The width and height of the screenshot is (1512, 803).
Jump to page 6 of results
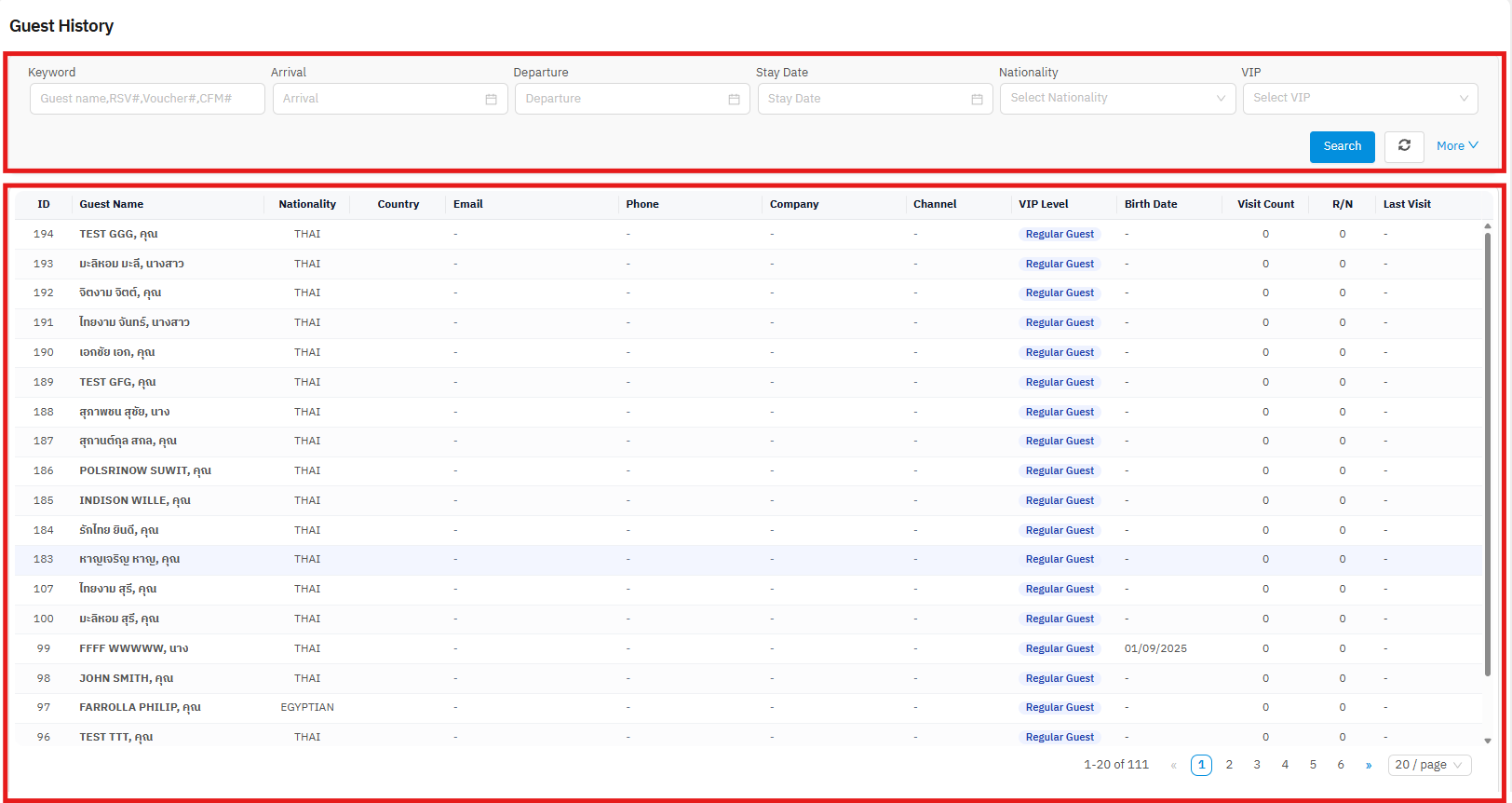(1341, 765)
